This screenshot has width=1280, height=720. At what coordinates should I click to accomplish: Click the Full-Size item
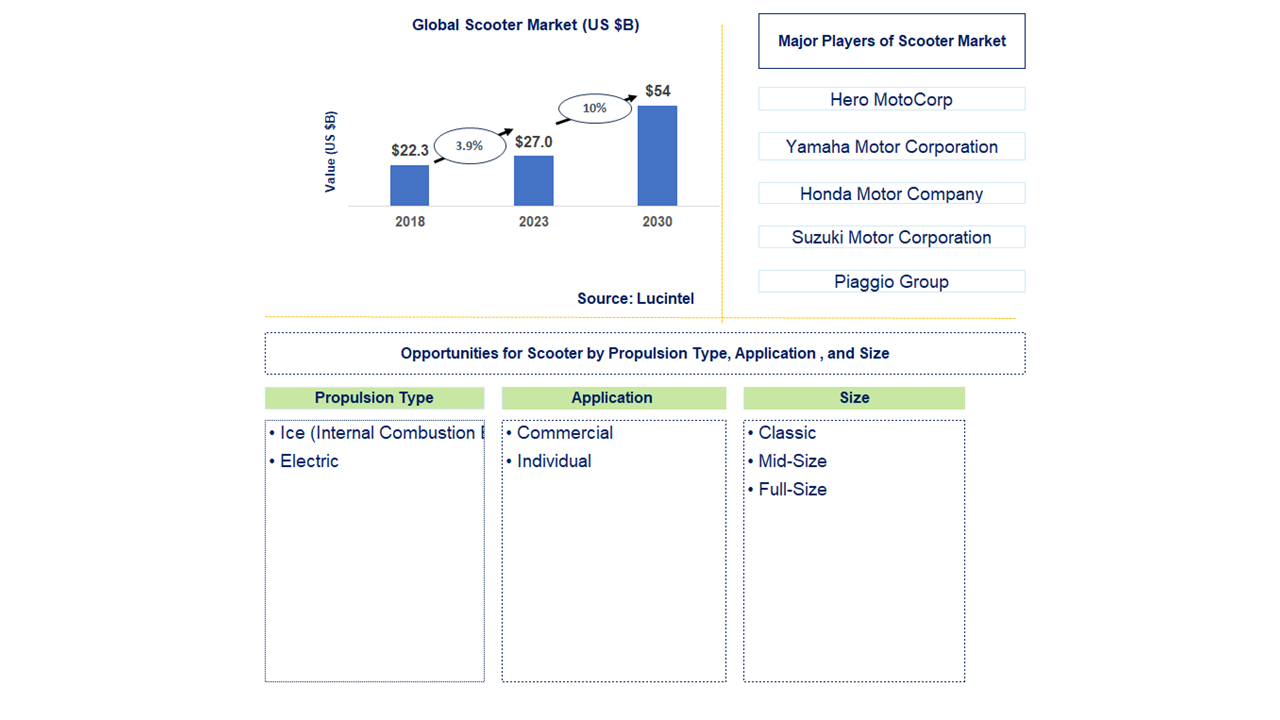click(787, 489)
